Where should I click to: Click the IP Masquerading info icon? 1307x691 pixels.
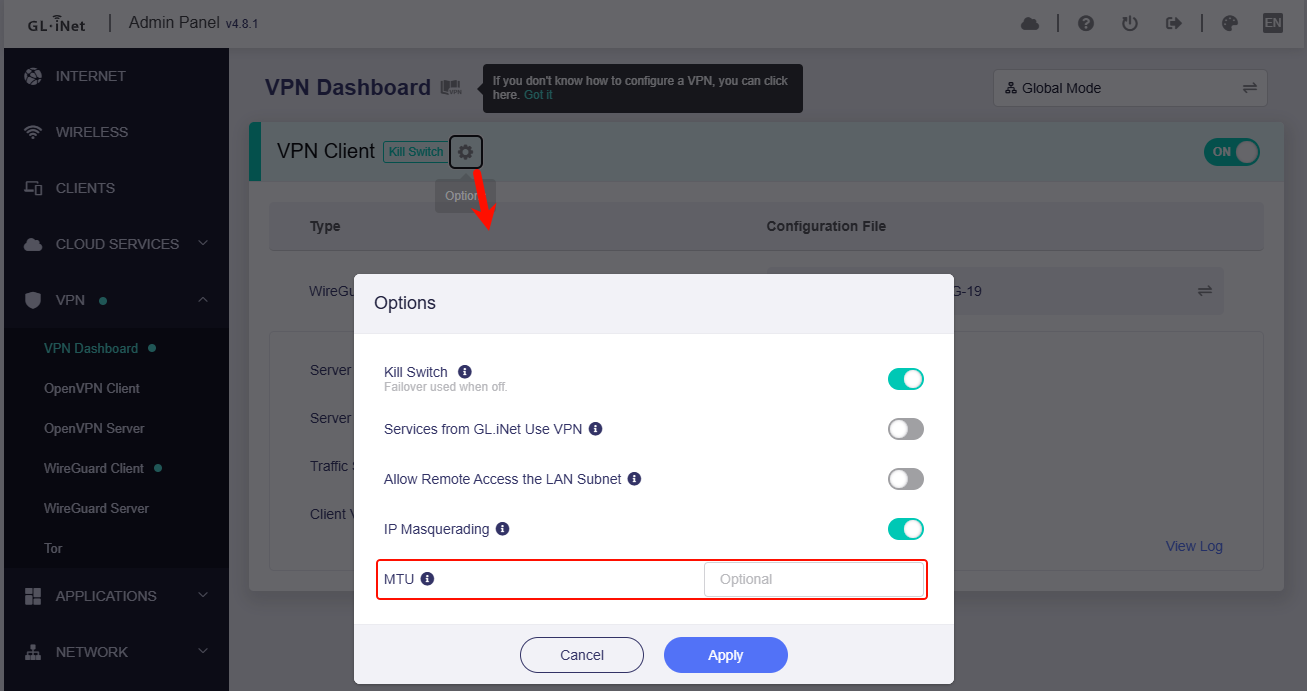click(x=503, y=529)
